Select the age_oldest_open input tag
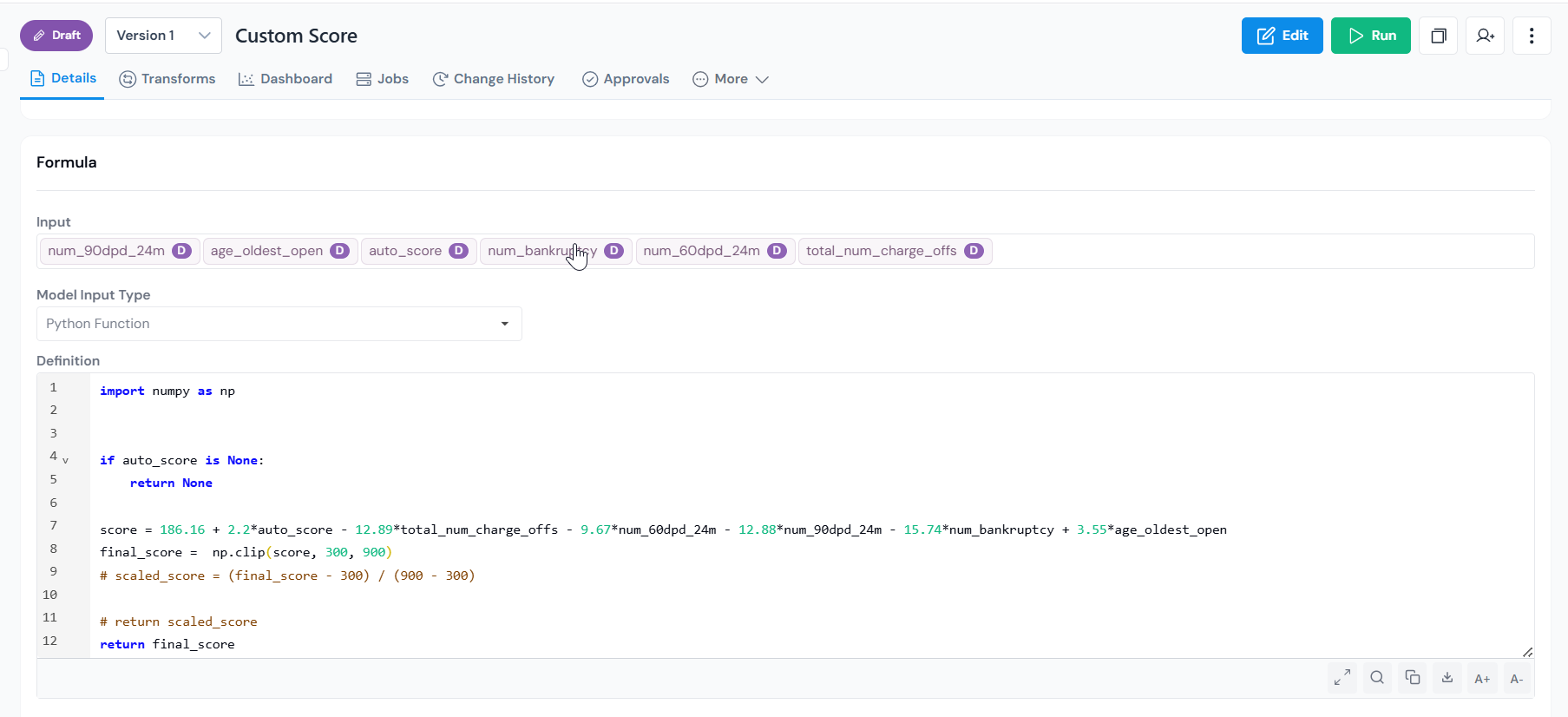The width and height of the screenshot is (1568, 717). [279, 251]
